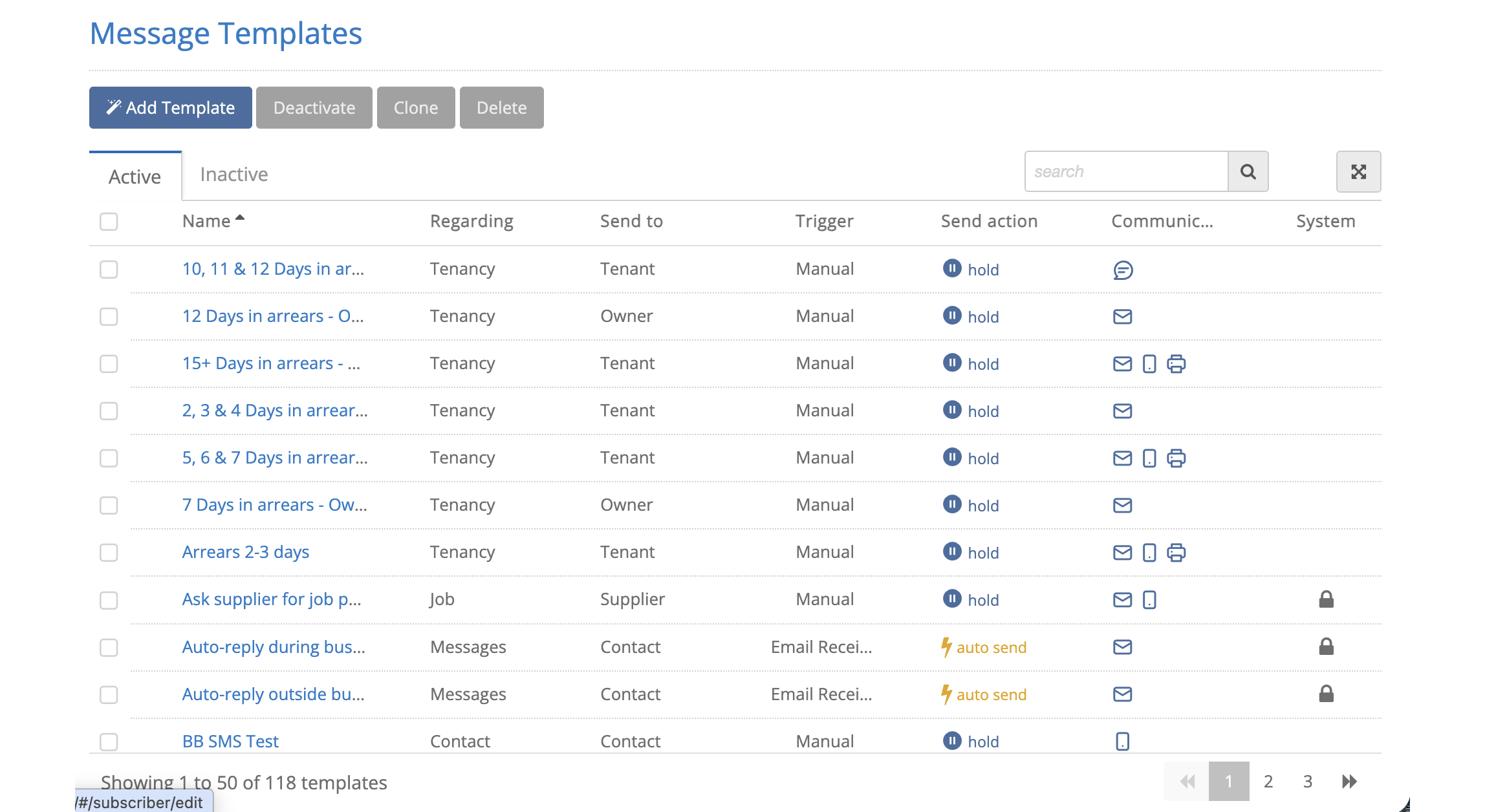The image size is (1485, 812).
Task: Click chat icon in 10, 11 & 12 Days row
Action: tap(1123, 270)
